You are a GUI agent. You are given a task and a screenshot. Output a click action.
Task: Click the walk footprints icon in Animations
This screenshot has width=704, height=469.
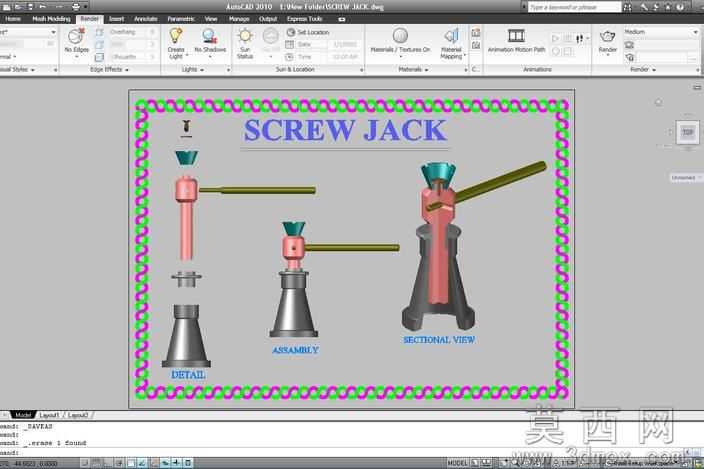click(x=580, y=39)
